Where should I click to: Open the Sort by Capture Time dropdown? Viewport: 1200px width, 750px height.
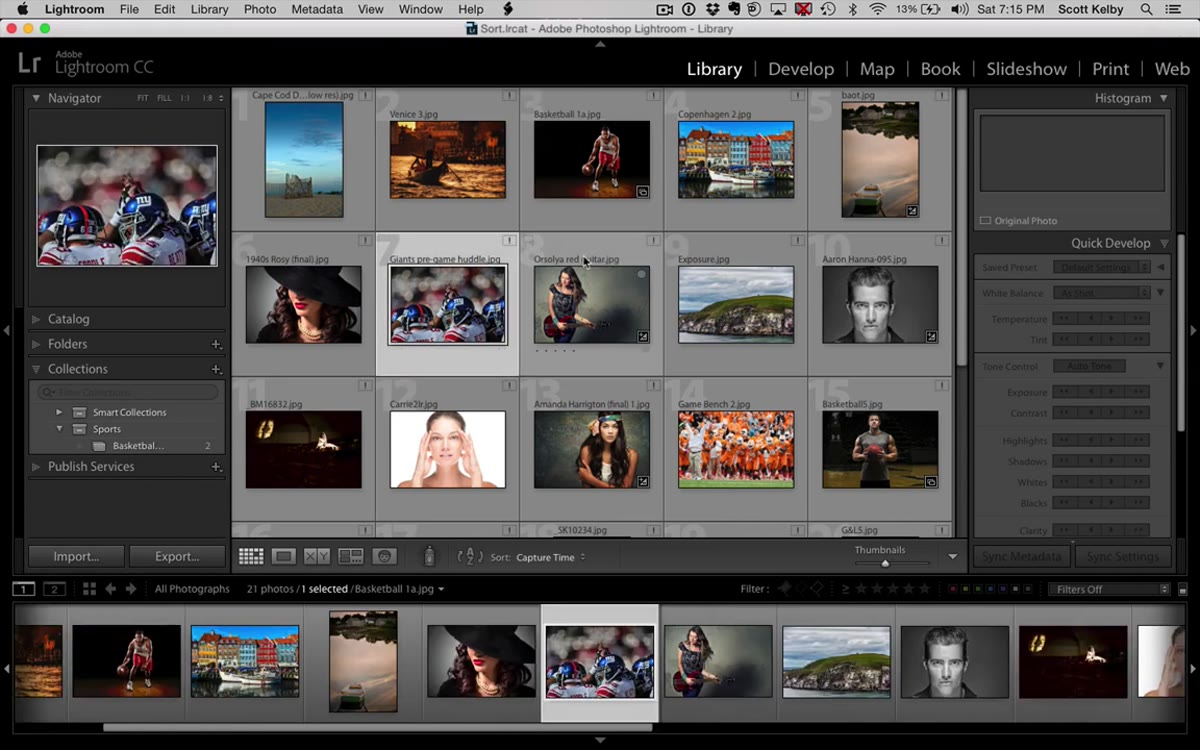pos(551,557)
